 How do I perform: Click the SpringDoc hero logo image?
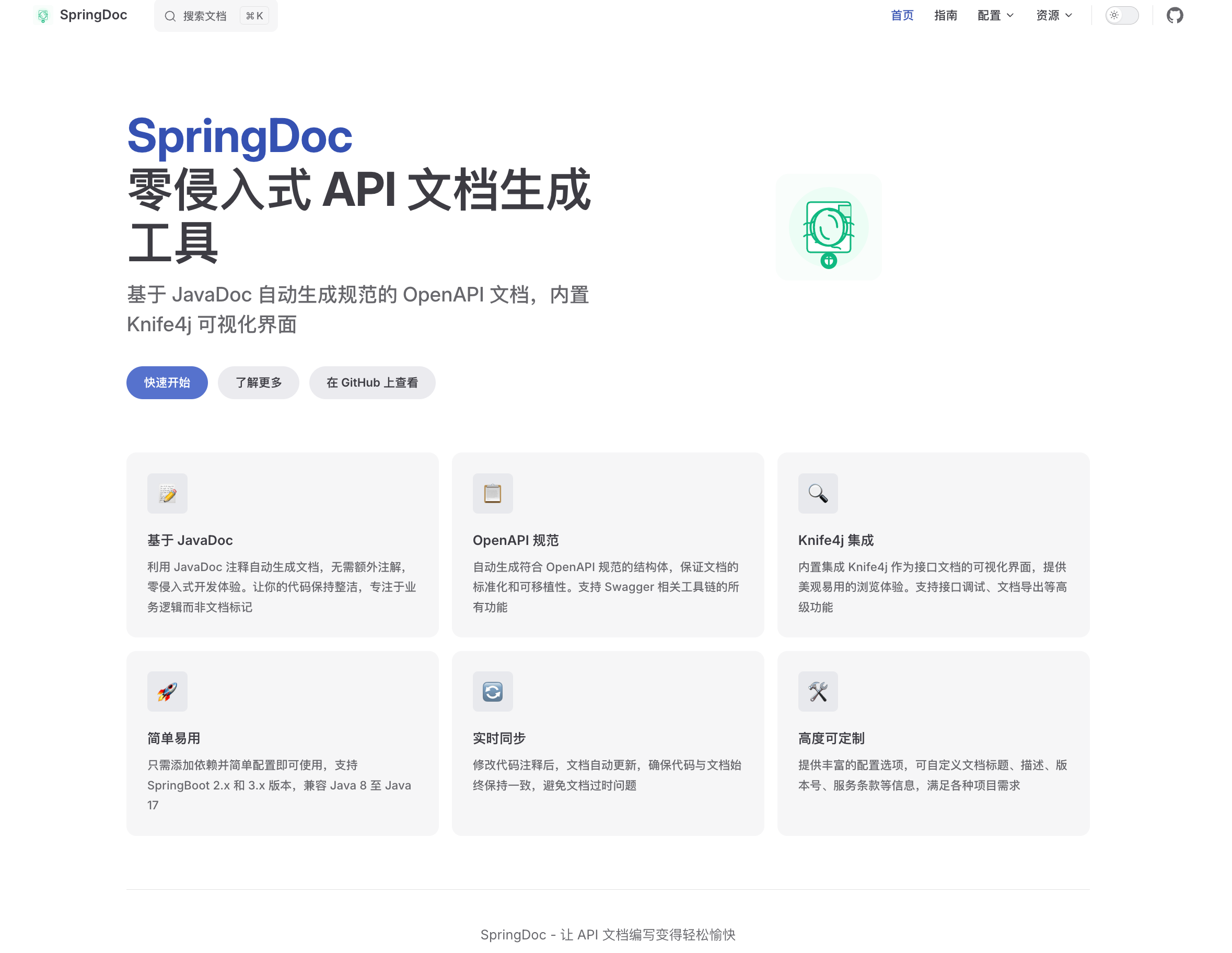click(x=829, y=227)
